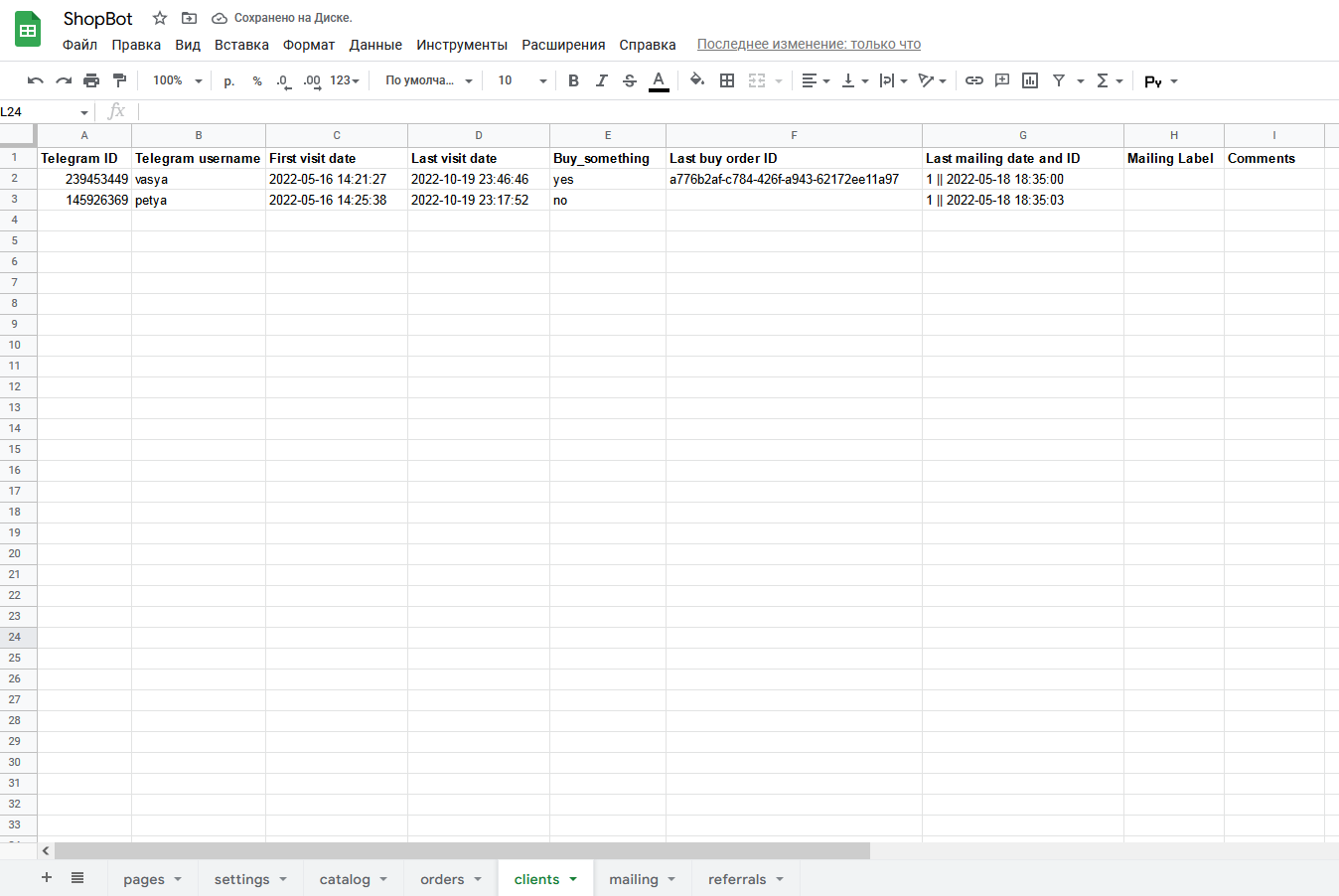1339x896 pixels.
Task: Open the cell borders tool
Action: (727, 80)
